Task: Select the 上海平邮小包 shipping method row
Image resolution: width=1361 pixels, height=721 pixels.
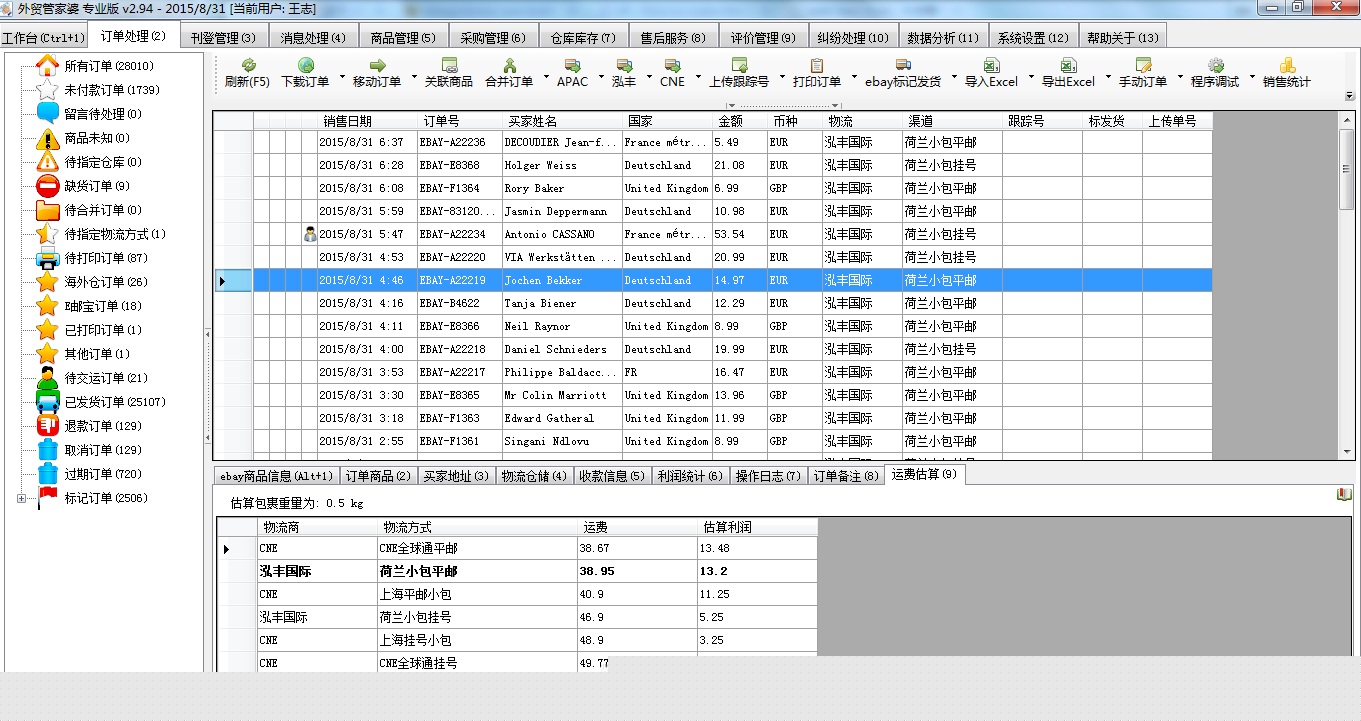Action: 517,594
